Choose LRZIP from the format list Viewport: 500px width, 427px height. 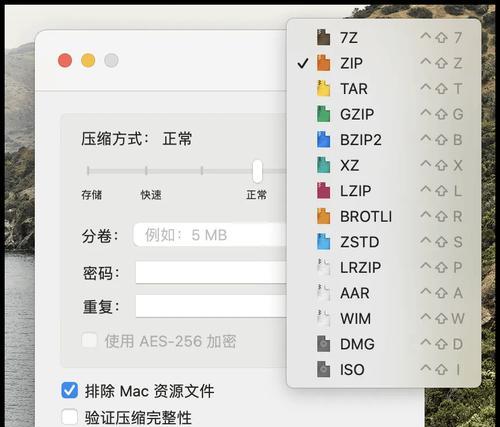384,267
